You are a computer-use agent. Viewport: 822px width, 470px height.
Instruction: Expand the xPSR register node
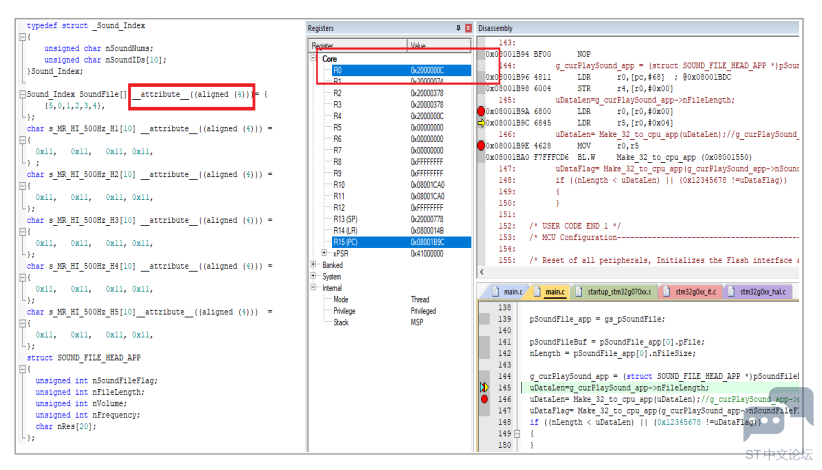pos(325,253)
